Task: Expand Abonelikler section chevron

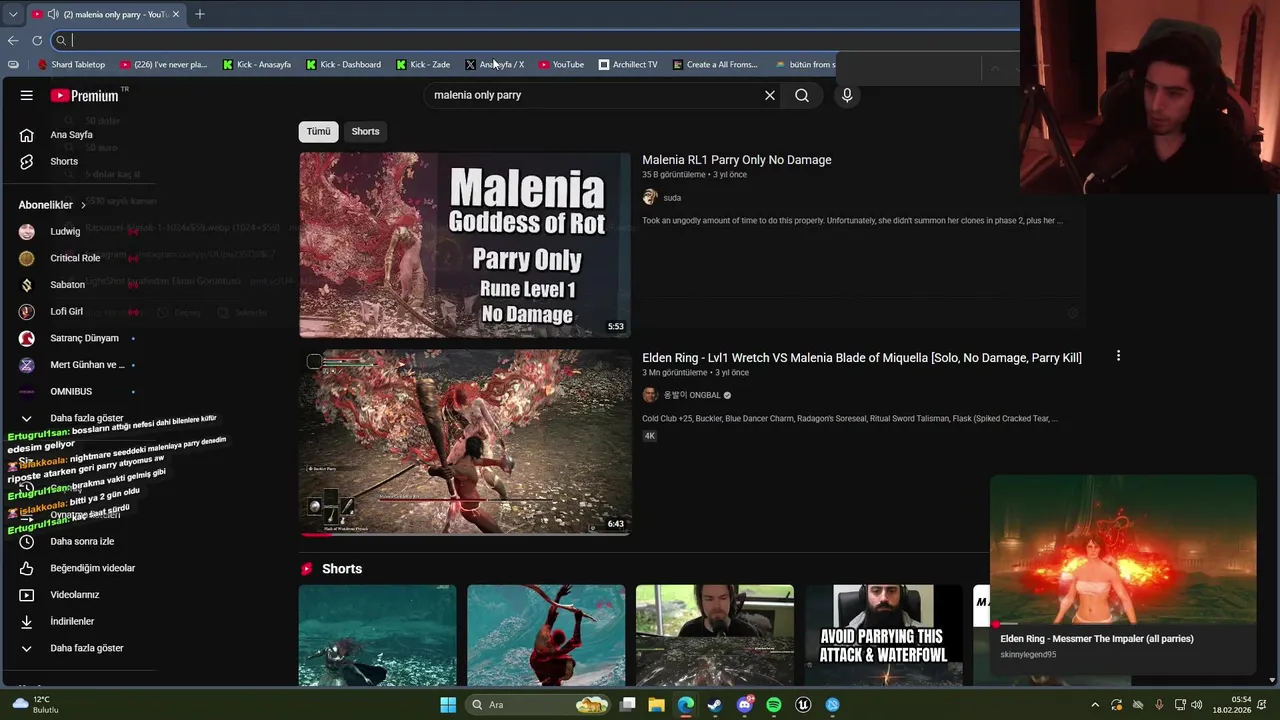Action: (83, 205)
